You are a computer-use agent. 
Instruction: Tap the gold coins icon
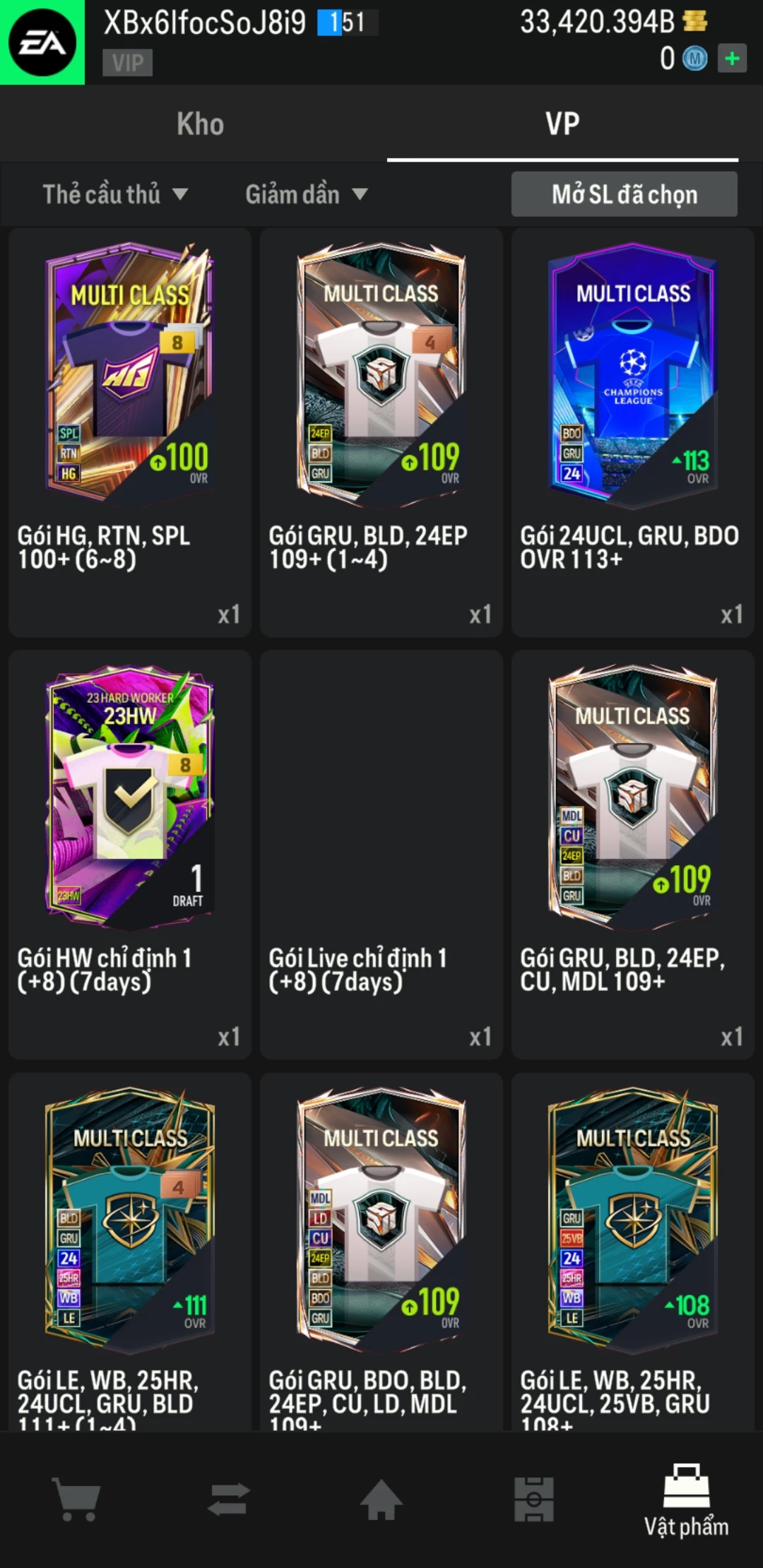pos(695,21)
